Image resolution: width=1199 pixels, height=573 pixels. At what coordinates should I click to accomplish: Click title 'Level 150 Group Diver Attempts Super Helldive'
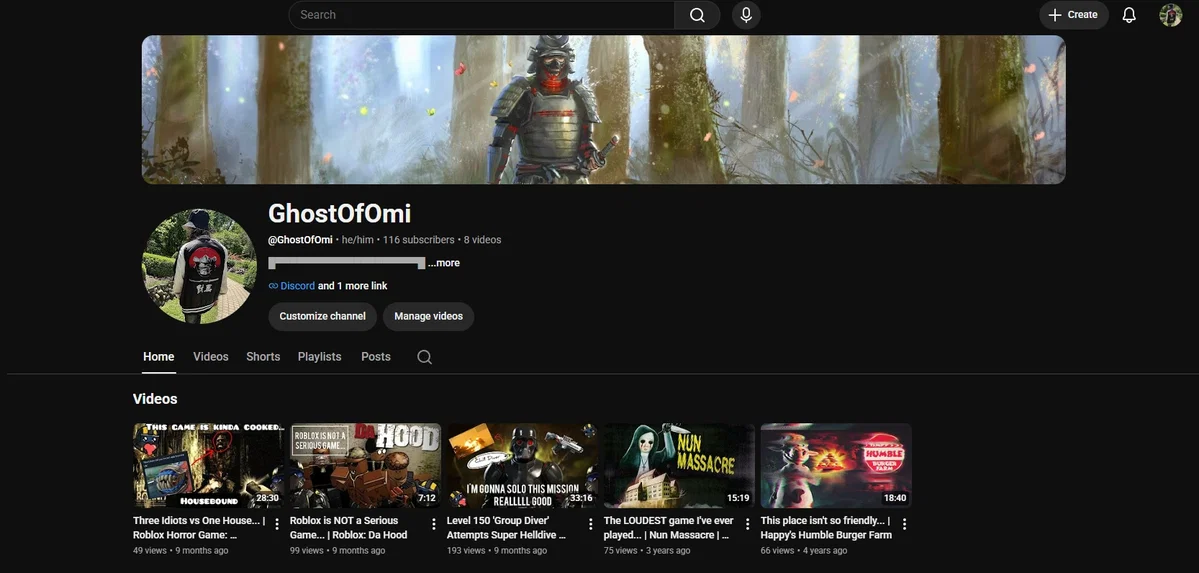[506, 528]
